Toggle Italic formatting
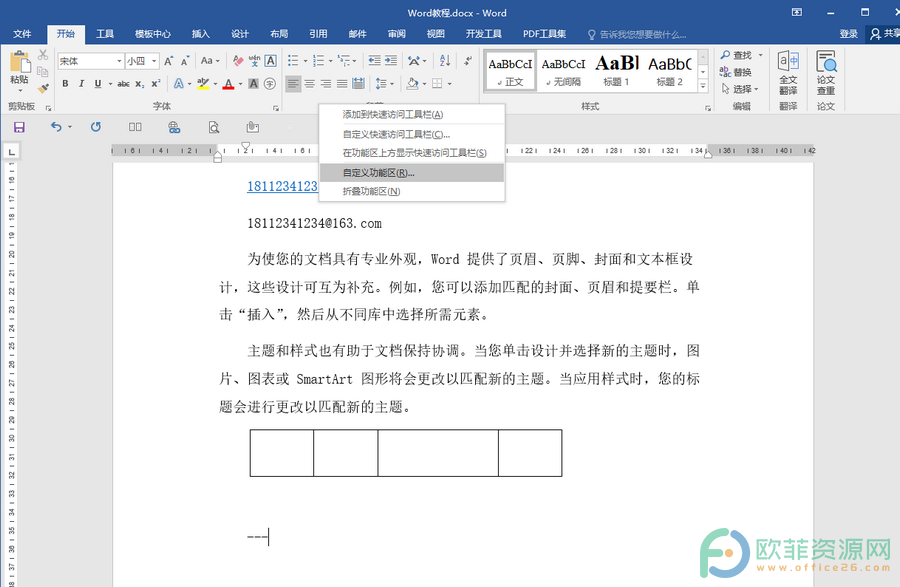900x587 pixels. (82, 84)
